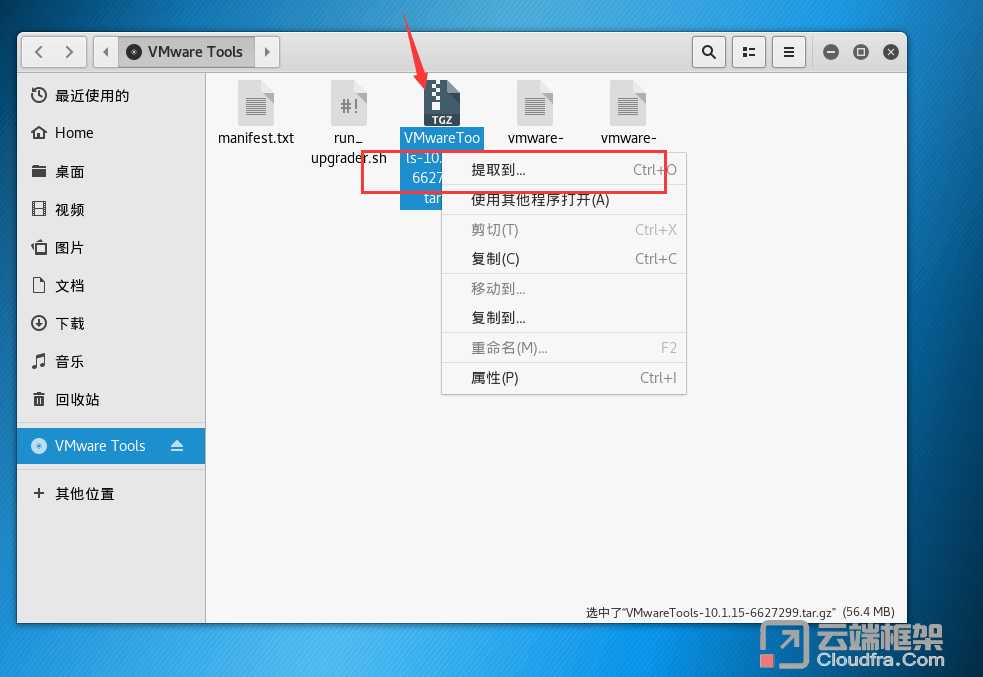Open 属性(P) from context menu
983x677 pixels.
click(x=564, y=378)
